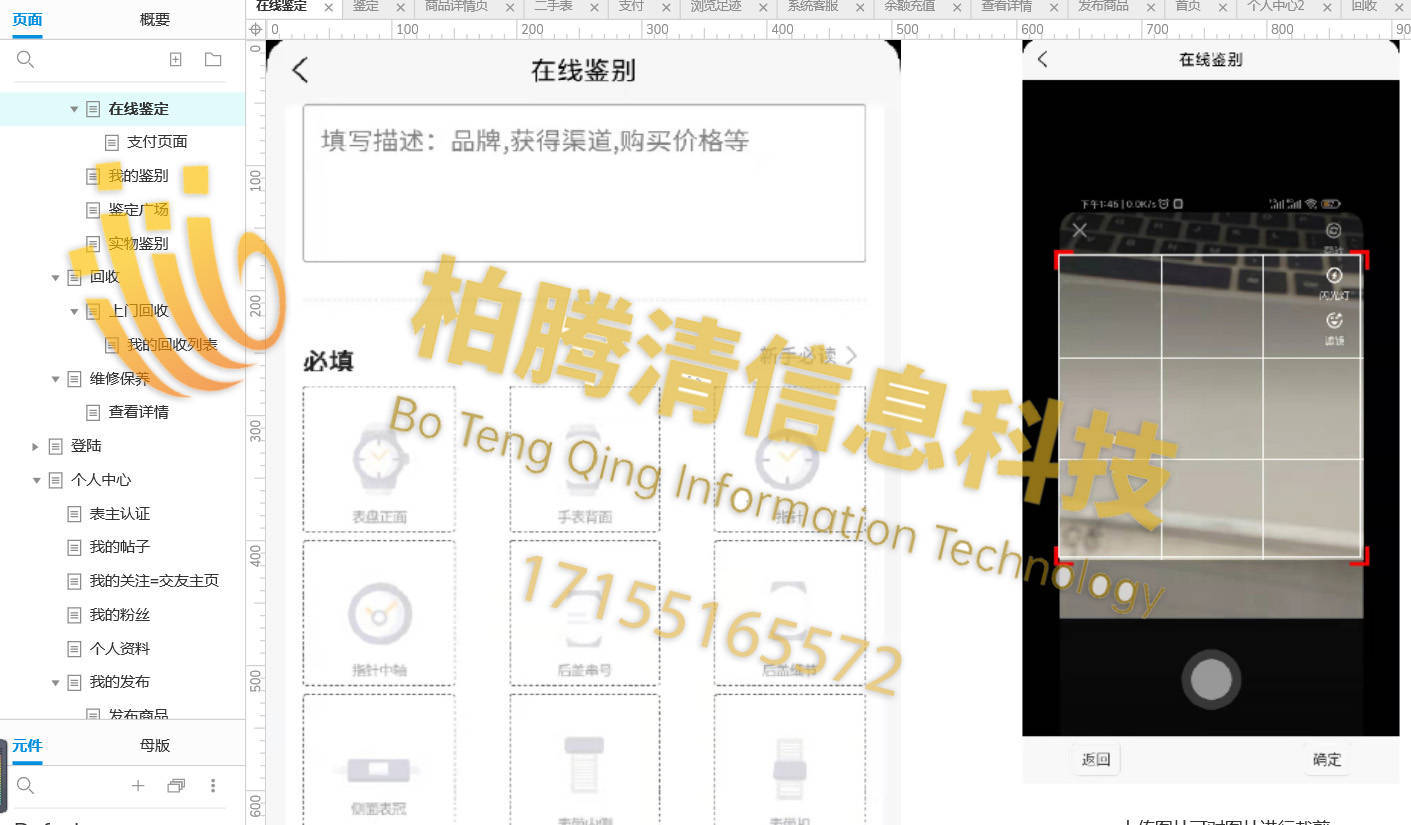
Task: Select the 后盖细节 photo slot
Action: (x=790, y=613)
